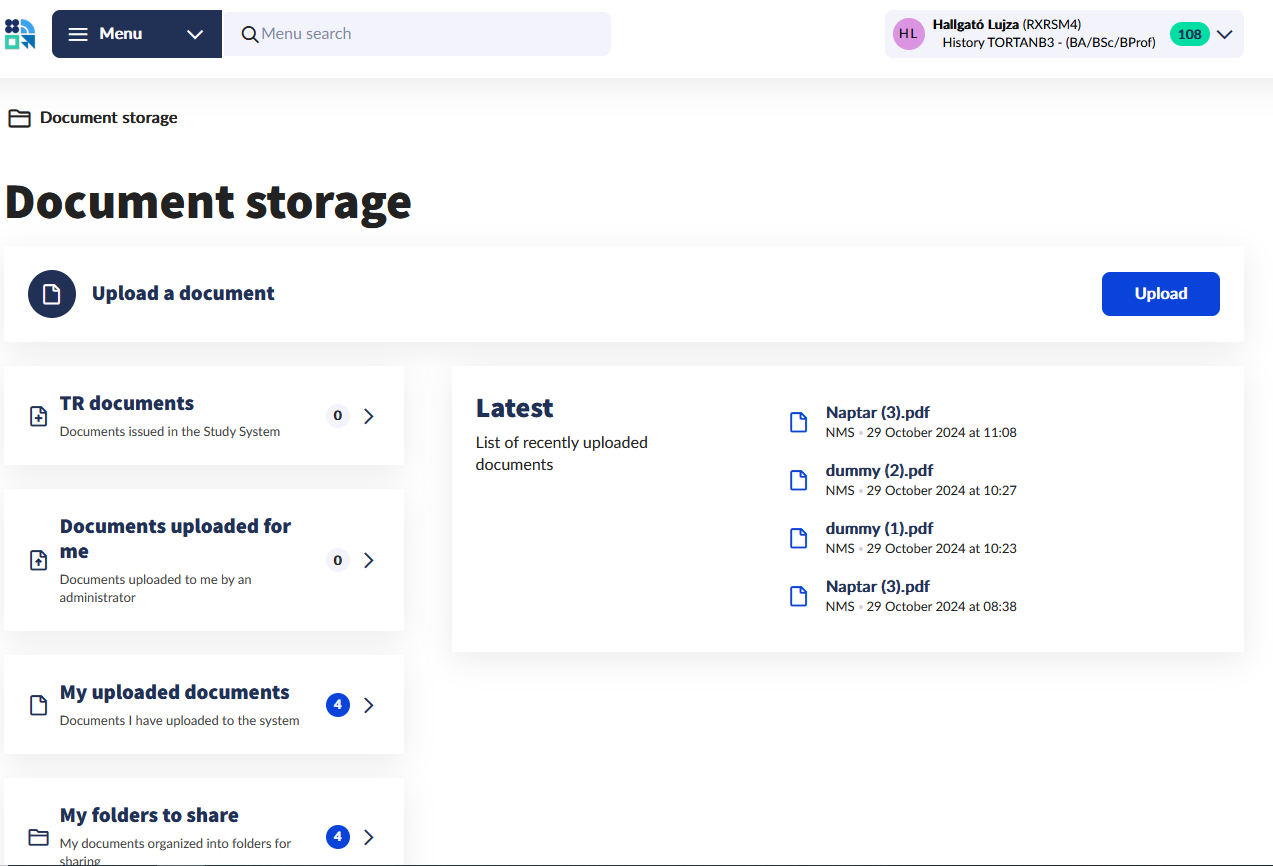Click the Document storage breadcrumb link

(108, 118)
